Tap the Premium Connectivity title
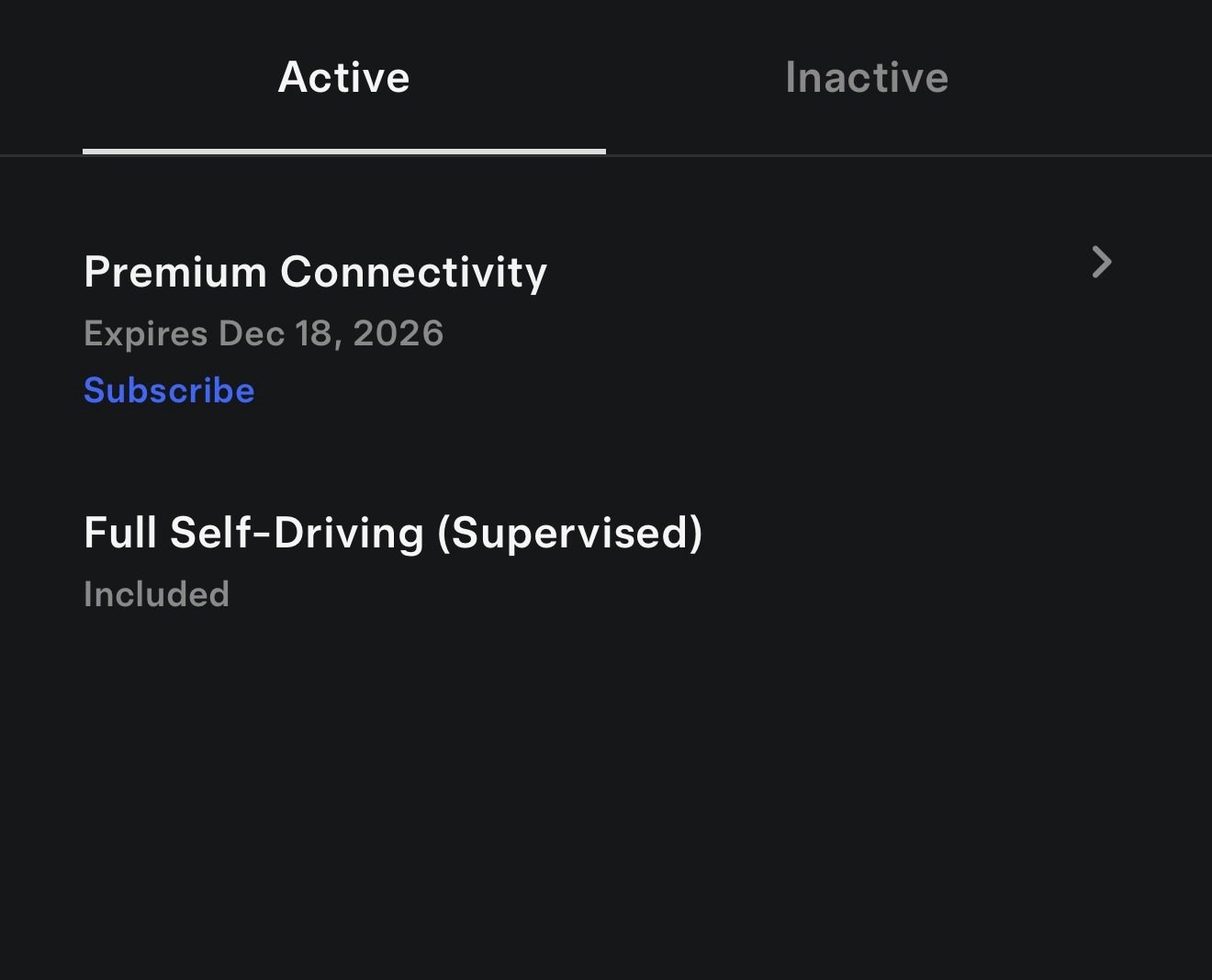The image size is (1212, 980). click(x=315, y=273)
